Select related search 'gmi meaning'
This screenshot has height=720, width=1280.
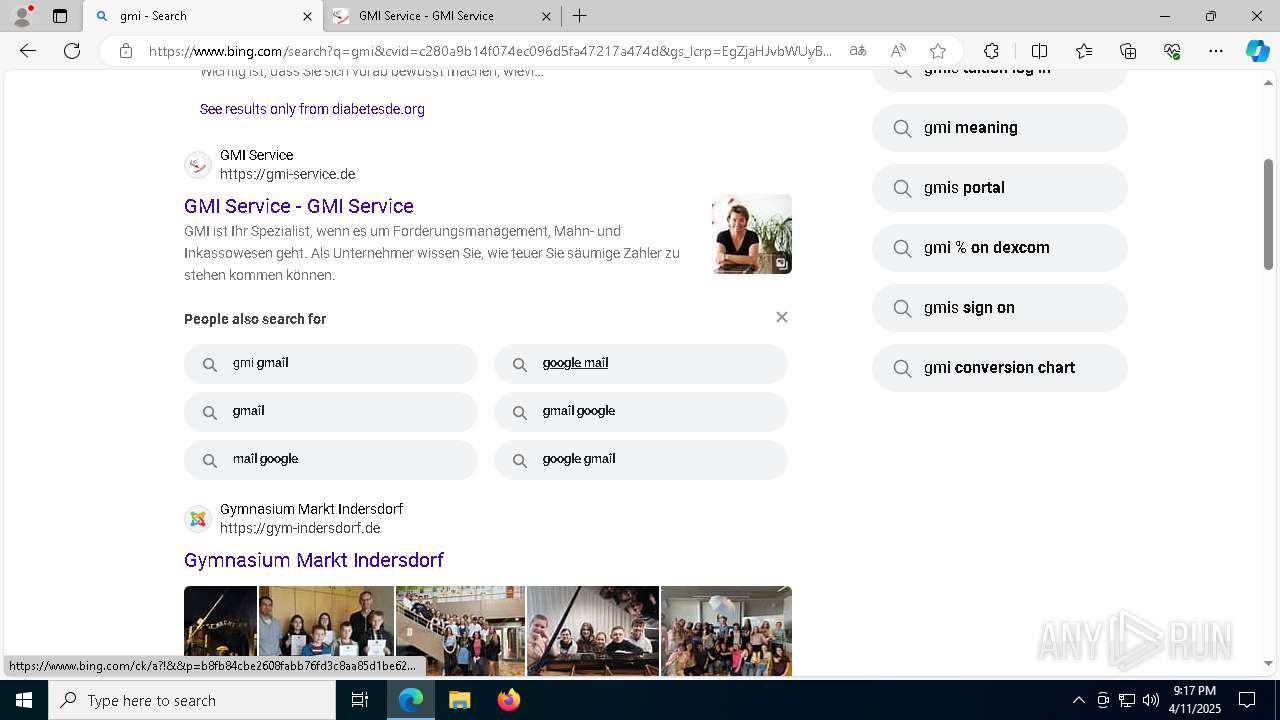pos(1000,128)
